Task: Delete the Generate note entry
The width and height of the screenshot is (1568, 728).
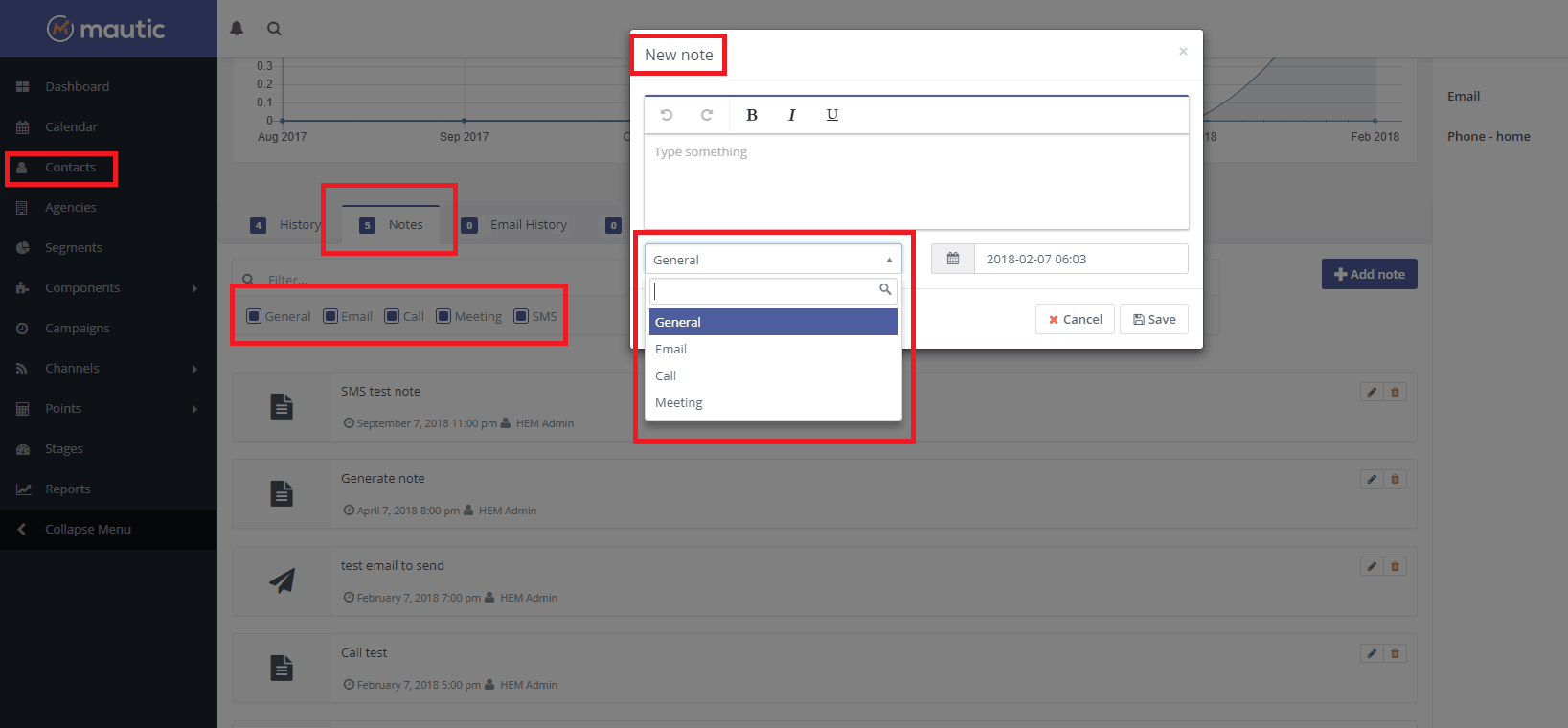Action: point(1395,479)
